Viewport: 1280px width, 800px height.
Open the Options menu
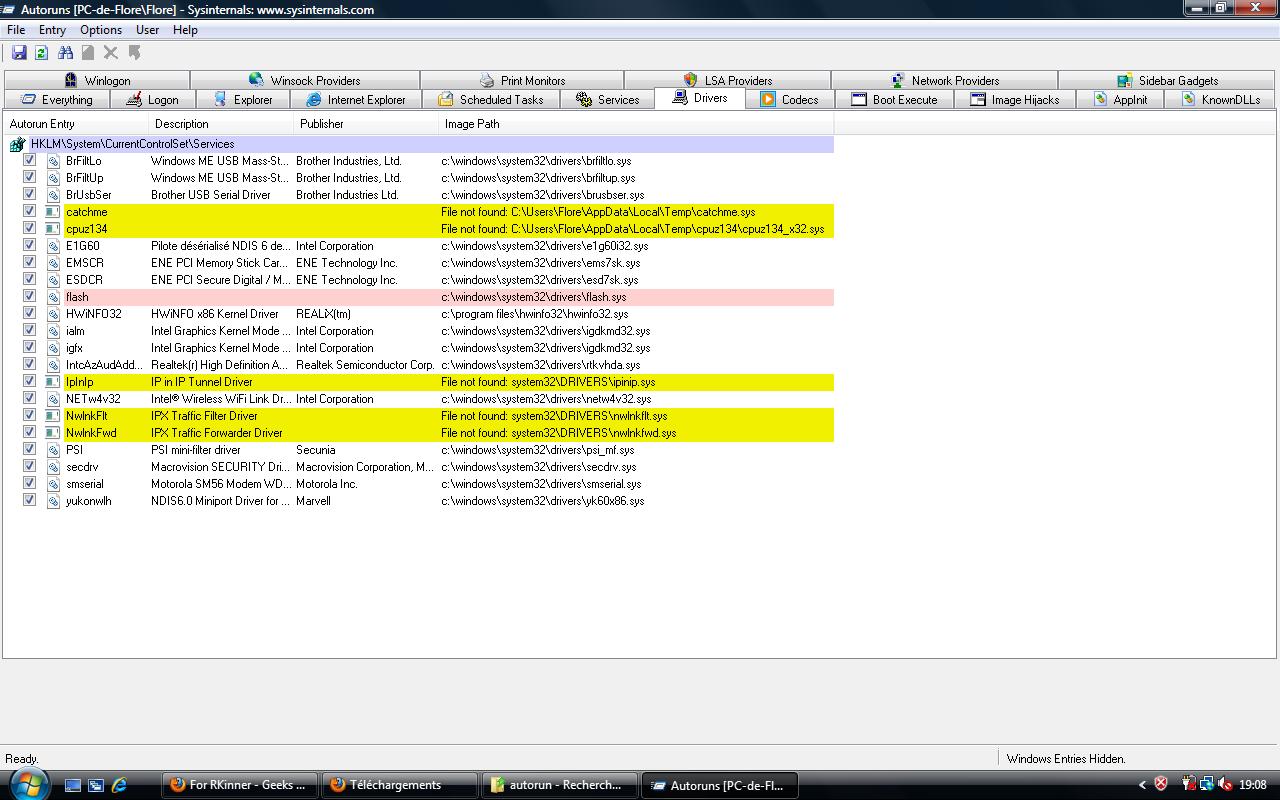tap(101, 30)
